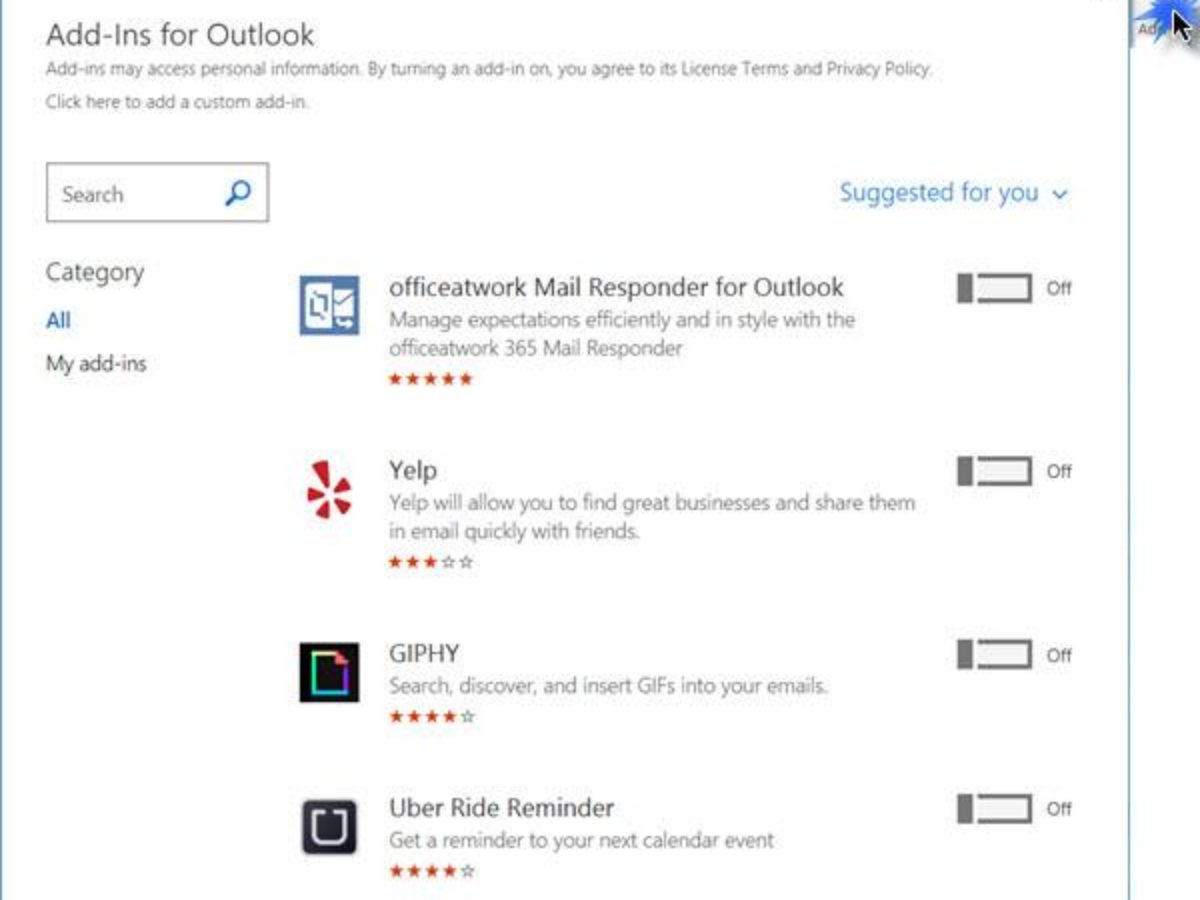Viewport: 1200px width, 900px height.
Task: Click the magnifier search icon
Action: (x=238, y=193)
